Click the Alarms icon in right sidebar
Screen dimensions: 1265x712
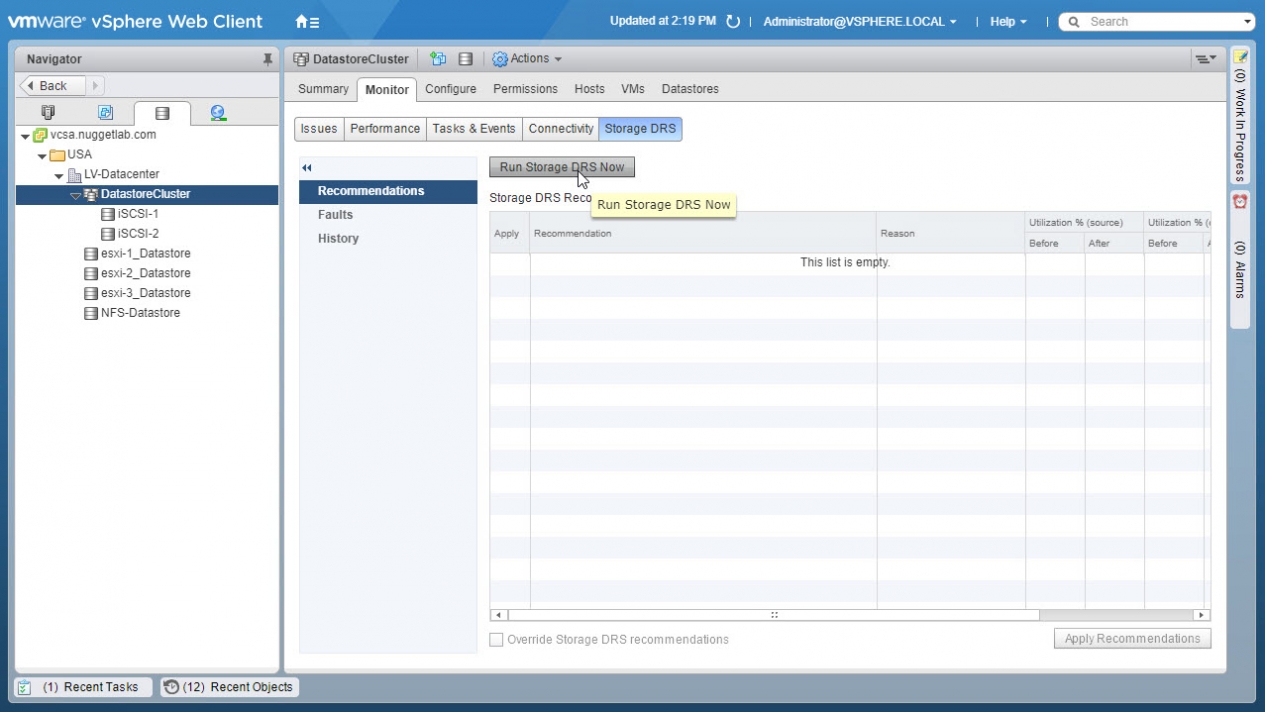(x=1240, y=201)
